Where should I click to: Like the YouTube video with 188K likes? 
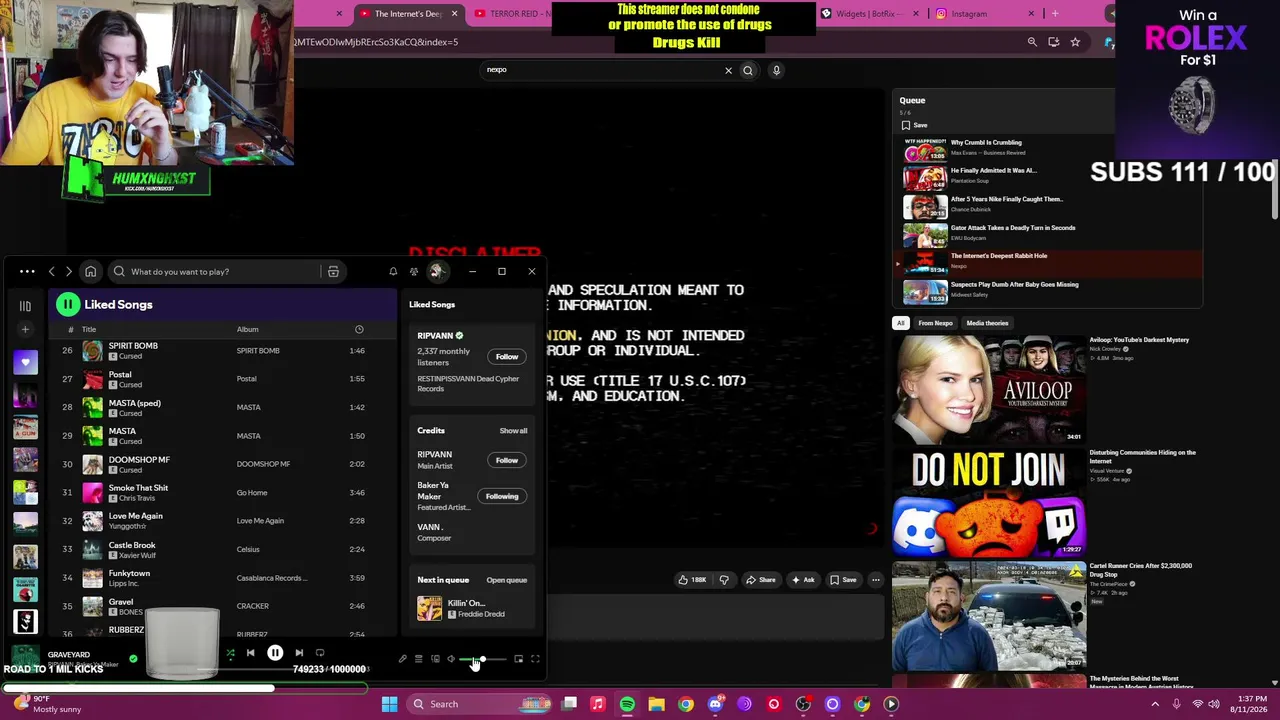click(x=692, y=580)
